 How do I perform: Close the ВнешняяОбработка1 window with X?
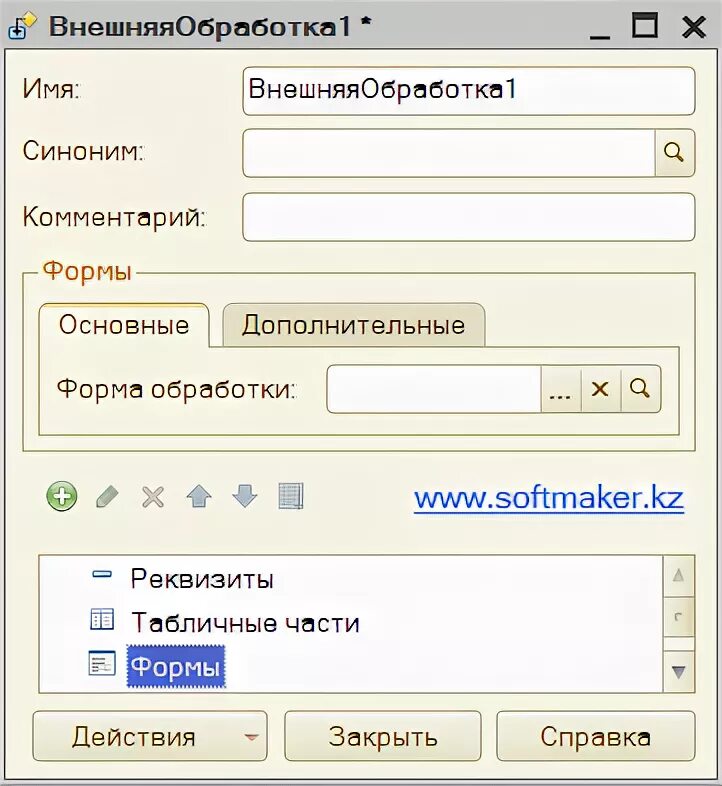694,27
